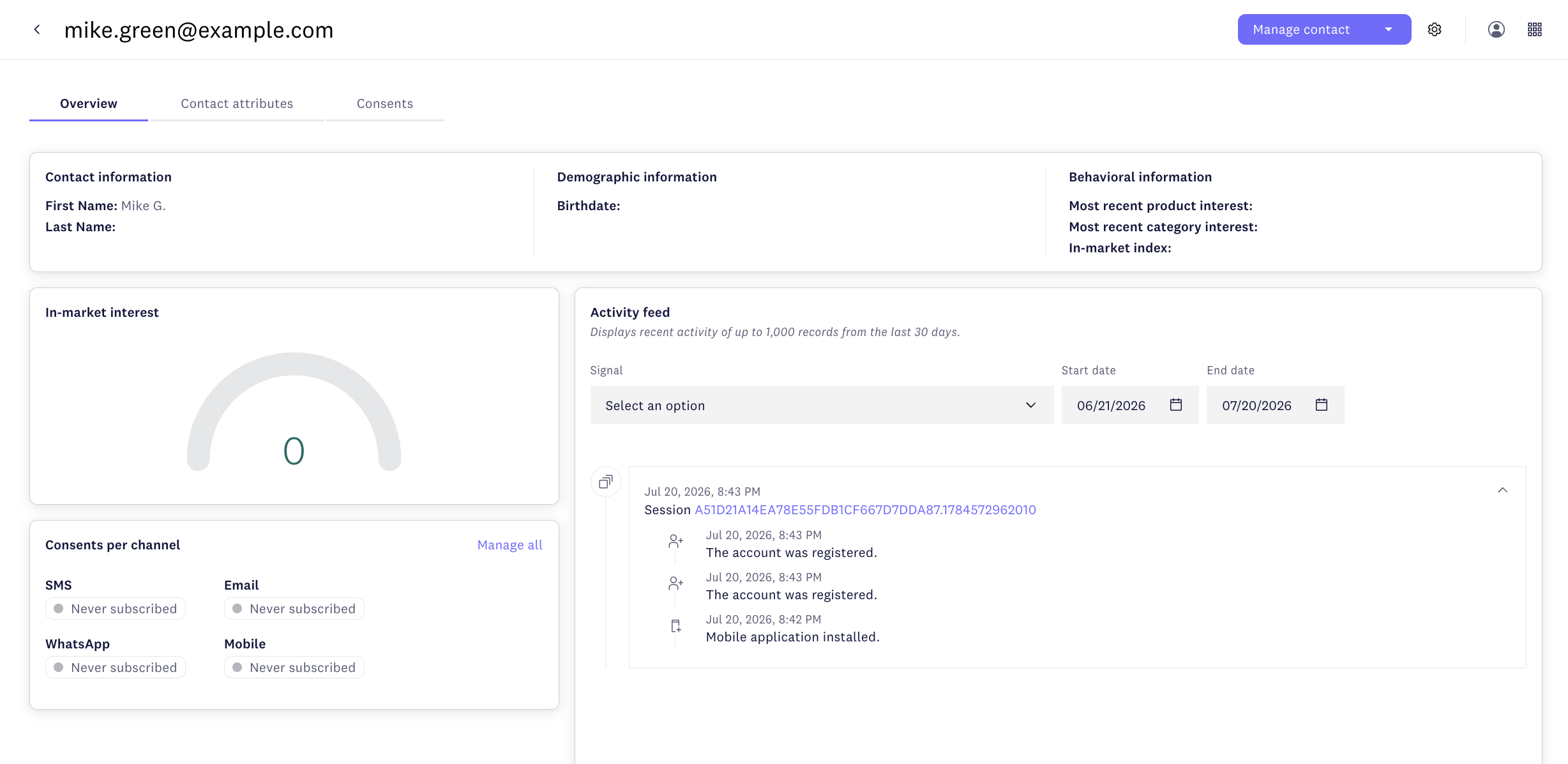Screen dimensions: 1568x764
Task: Click the mobile application installed icon
Action: pos(675,626)
